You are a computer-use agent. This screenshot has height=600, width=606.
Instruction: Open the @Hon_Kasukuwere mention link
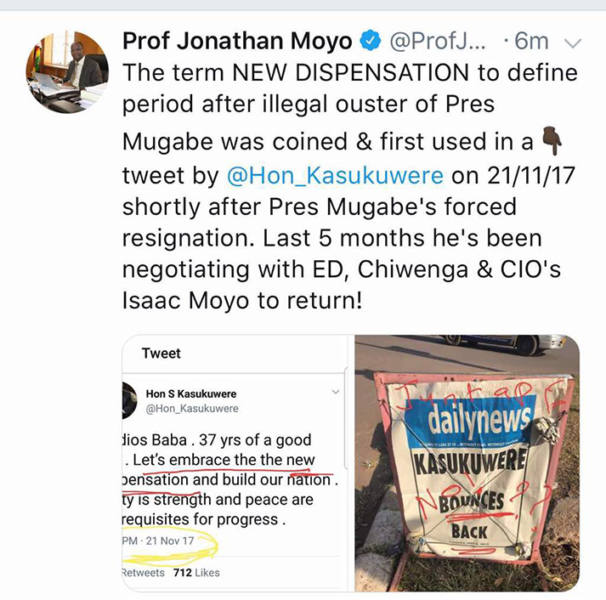coord(335,176)
